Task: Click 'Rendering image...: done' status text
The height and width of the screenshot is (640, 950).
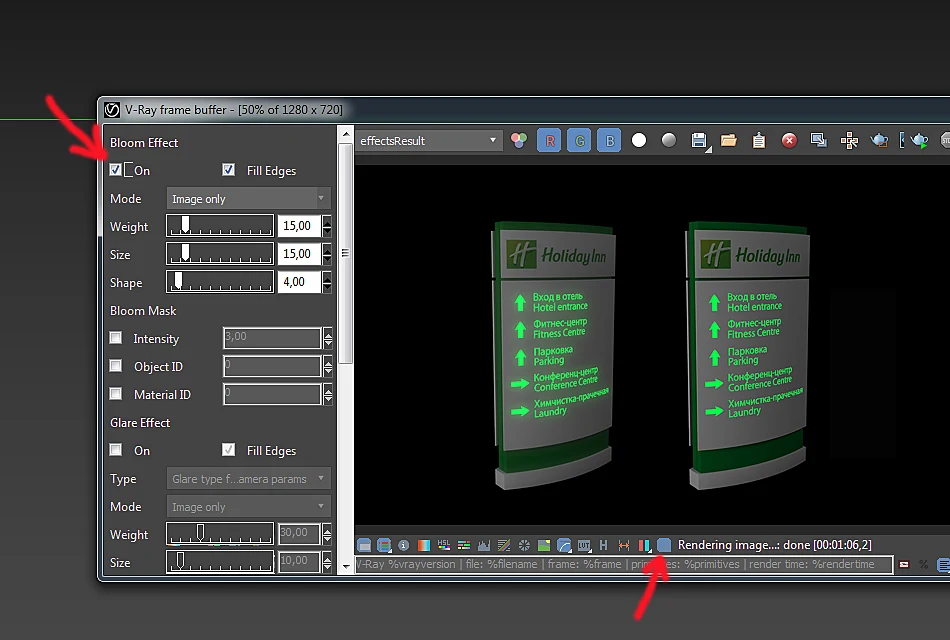Action: (x=774, y=545)
